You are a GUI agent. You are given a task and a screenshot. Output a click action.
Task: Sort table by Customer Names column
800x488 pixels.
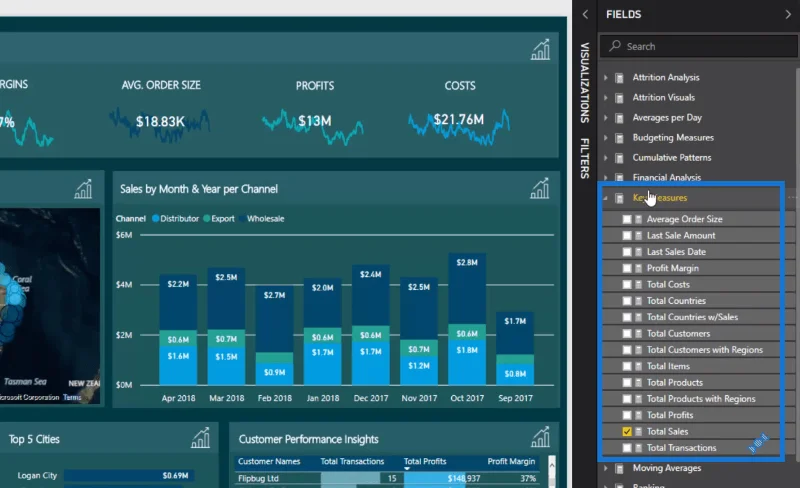[x=269, y=461]
